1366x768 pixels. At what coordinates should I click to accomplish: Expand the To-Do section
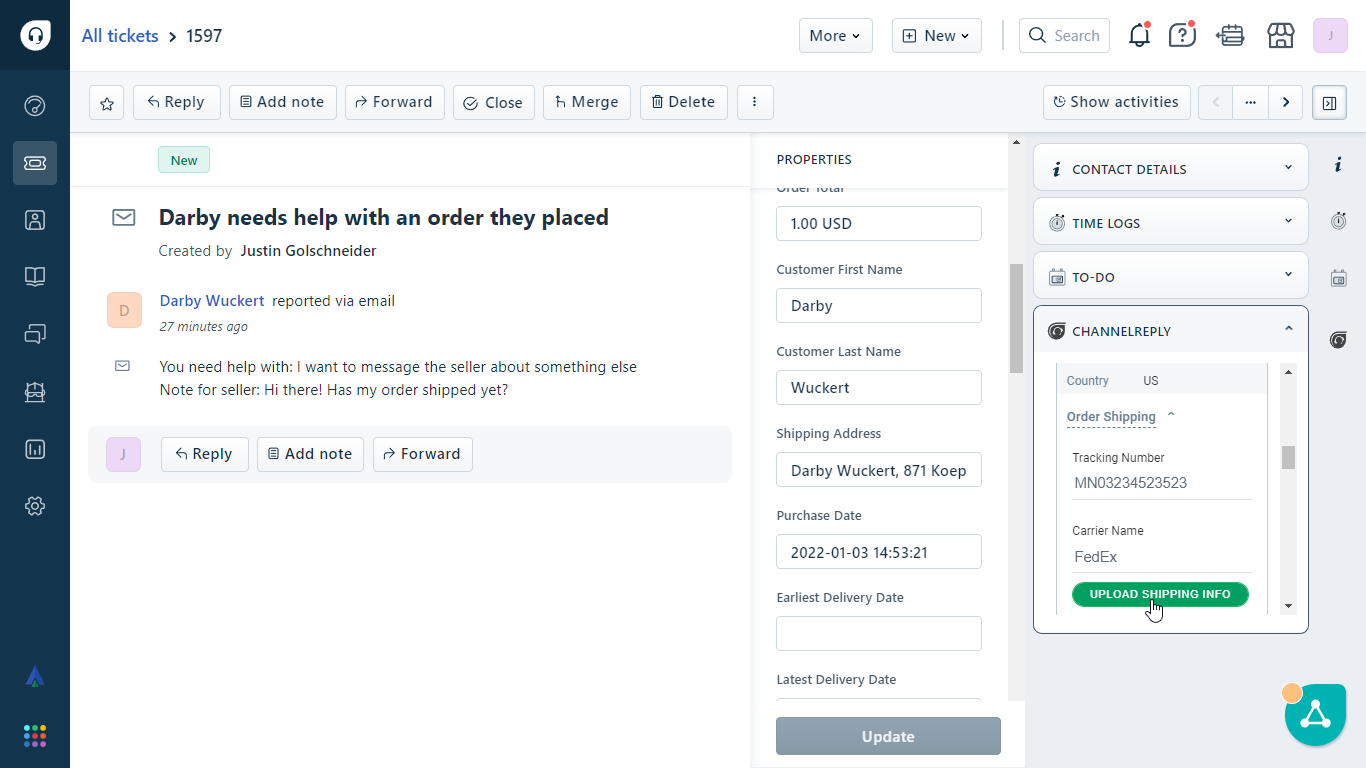[x=1170, y=276]
